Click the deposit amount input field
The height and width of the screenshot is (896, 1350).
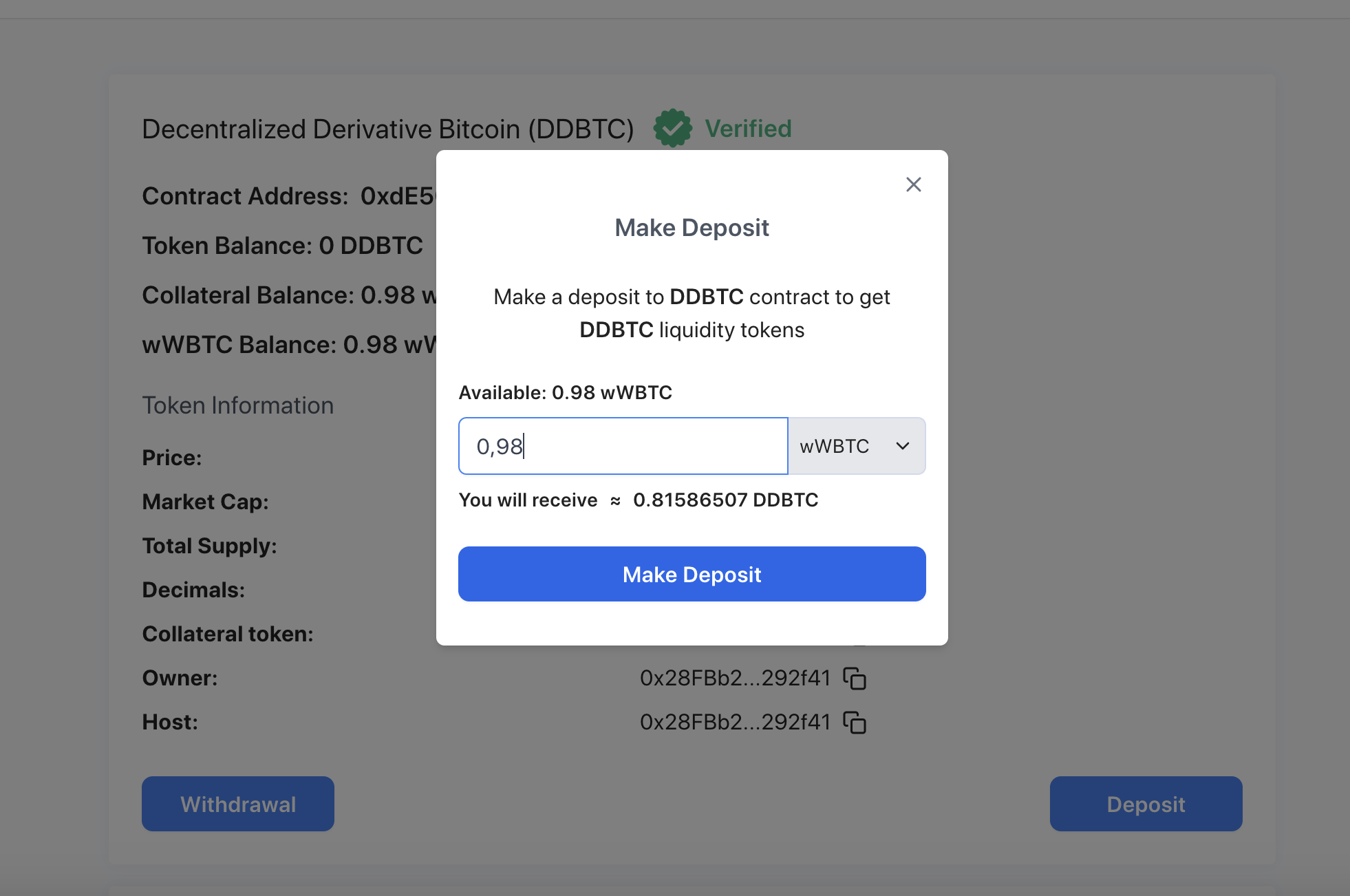pyautogui.click(x=623, y=446)
